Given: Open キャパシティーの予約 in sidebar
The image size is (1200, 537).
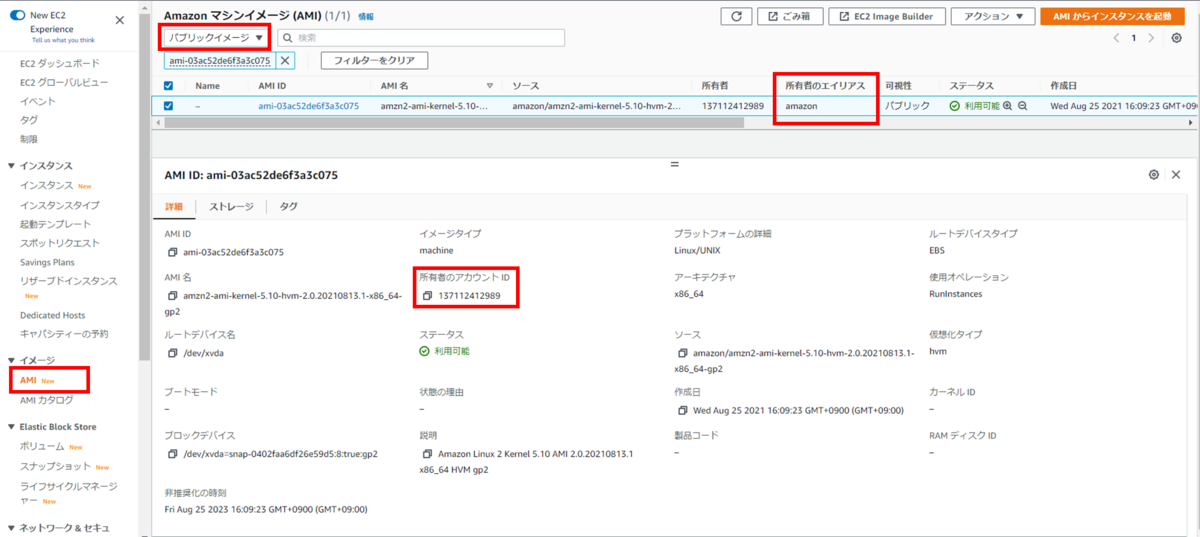Looking at the screenshot, I should [x=64, y=334].
